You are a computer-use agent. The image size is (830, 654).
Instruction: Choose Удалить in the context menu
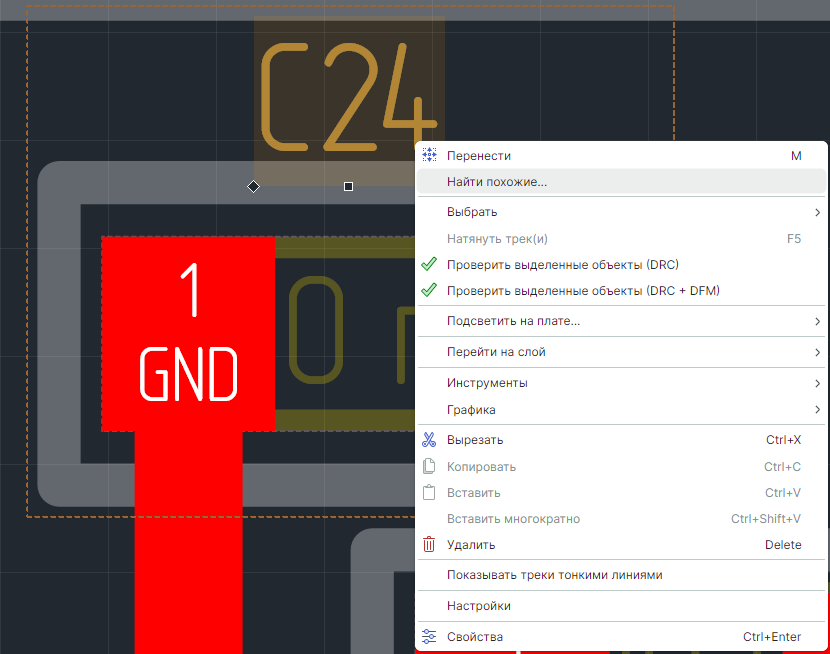tap(621, 544)
